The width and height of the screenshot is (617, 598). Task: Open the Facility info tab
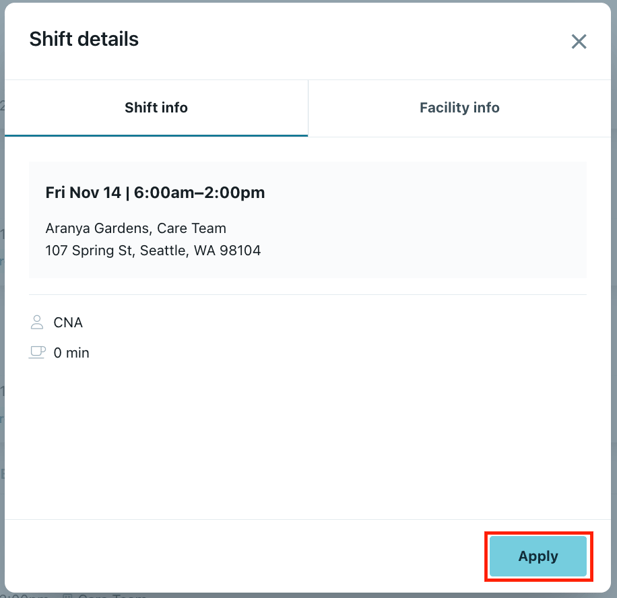pyautogui.click(x=459, y=108)
